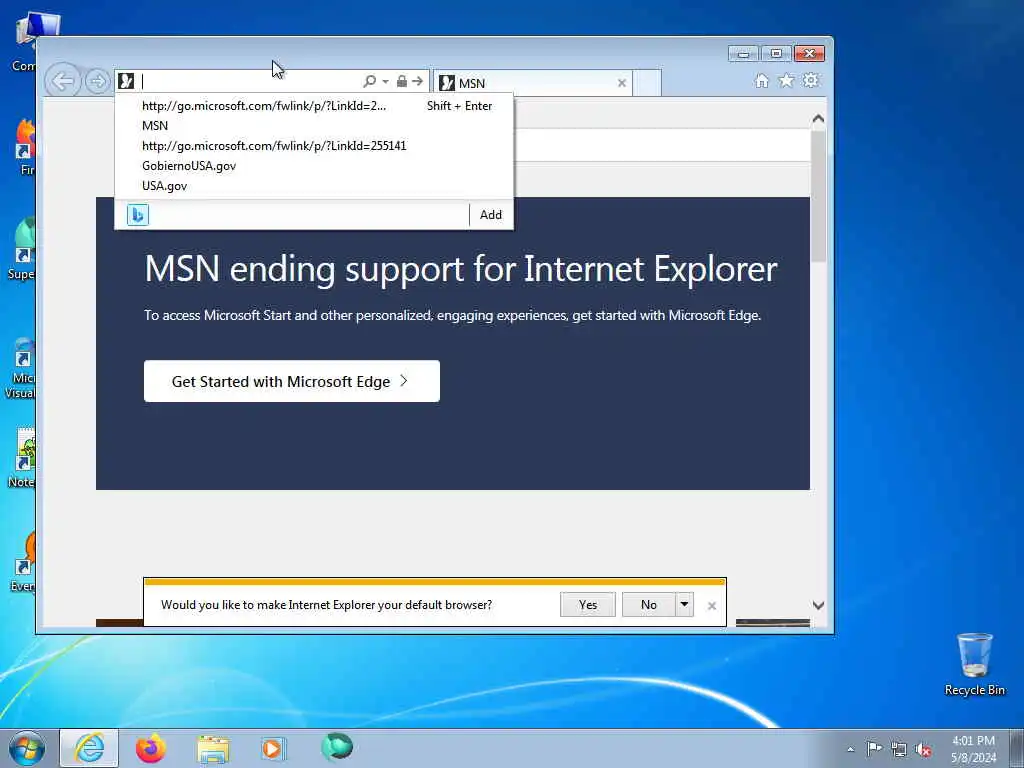
Task: Click Internet Explorer taskbar icon
Action: pos(89,748)
